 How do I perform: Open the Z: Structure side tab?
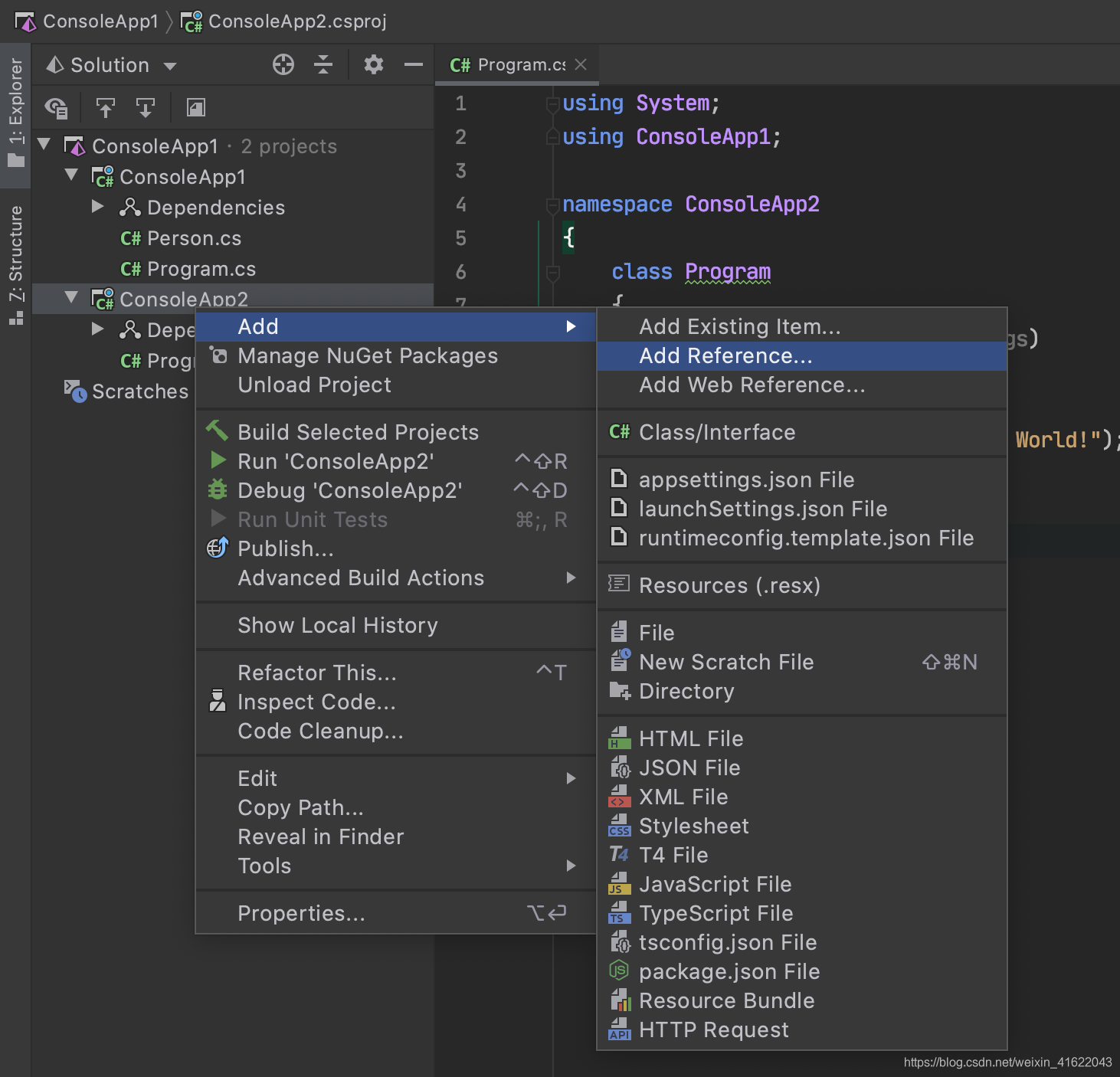15,264
